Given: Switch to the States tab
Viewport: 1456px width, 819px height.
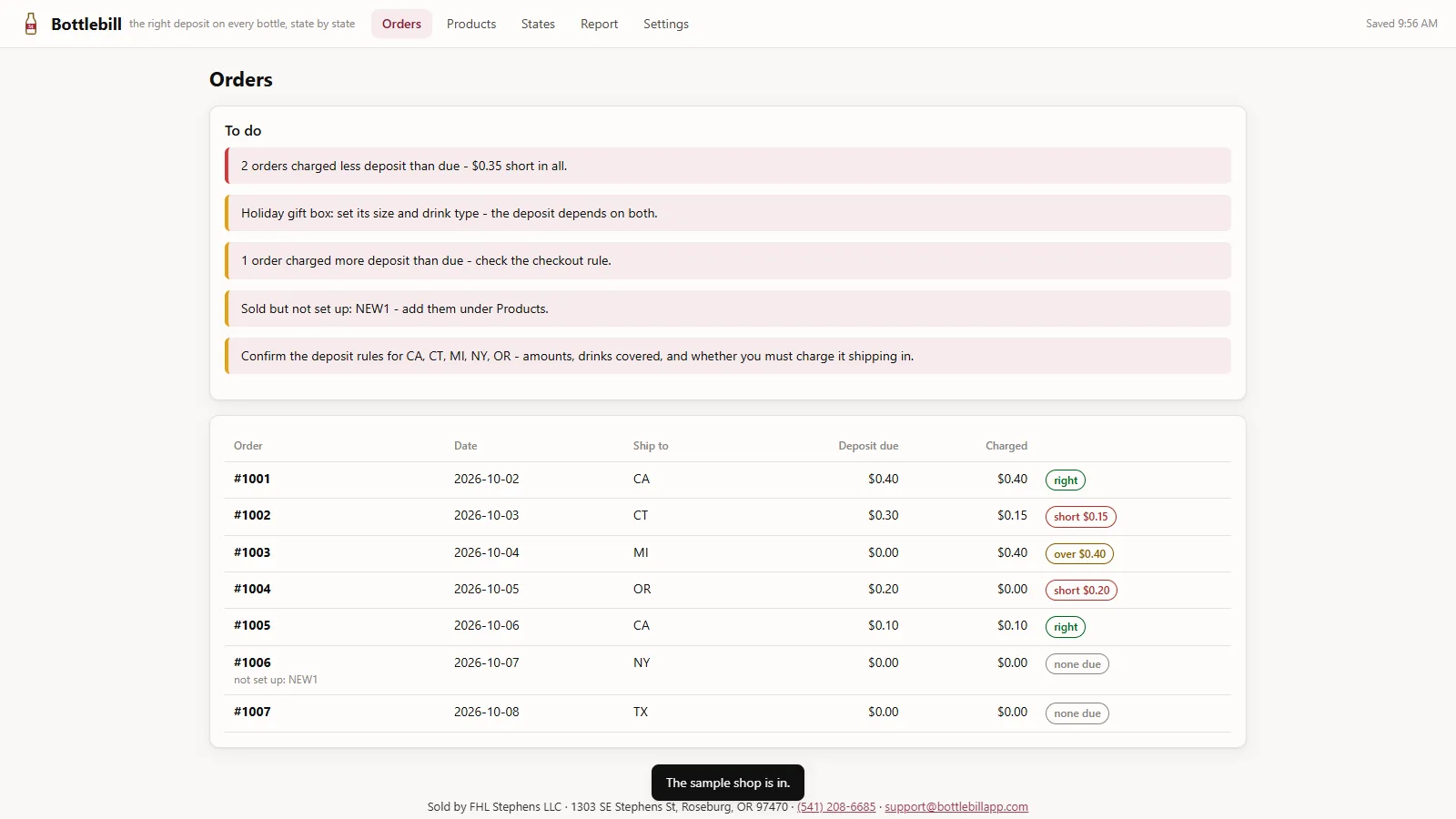Looking at the screenshot, I should tap(538, 24).
